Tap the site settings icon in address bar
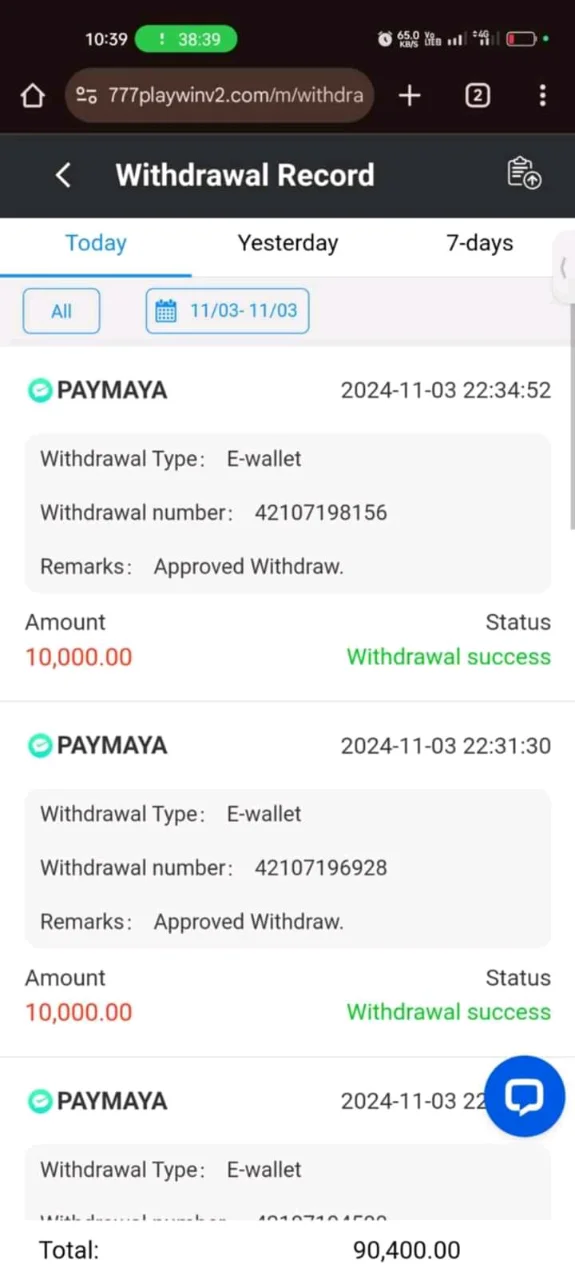Viewport: 575px width, 1280px height. coord(87,96)
